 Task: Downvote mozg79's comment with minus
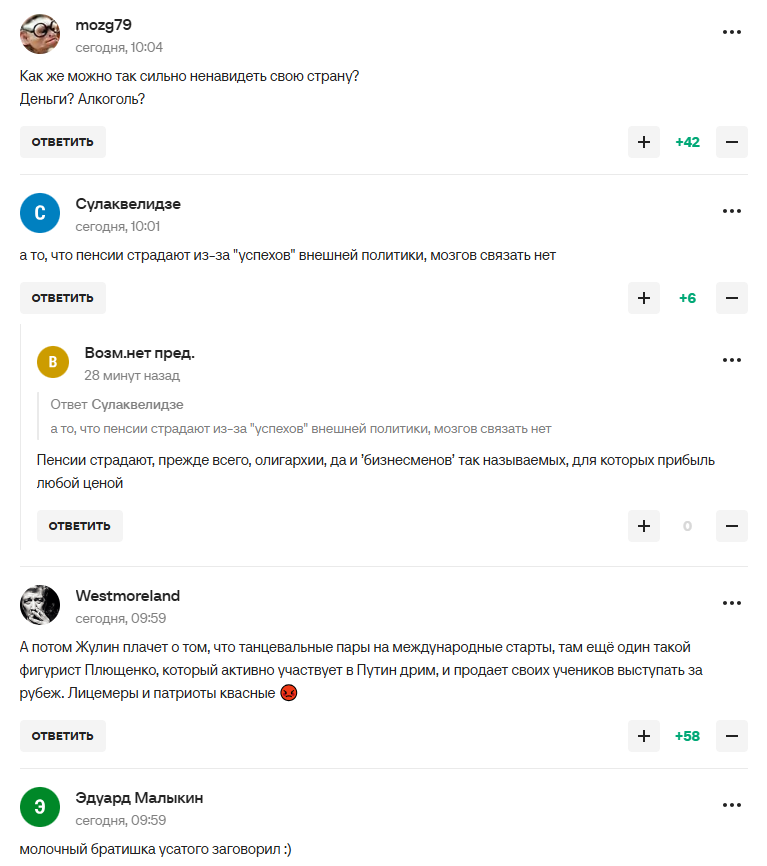coord(732,142)
